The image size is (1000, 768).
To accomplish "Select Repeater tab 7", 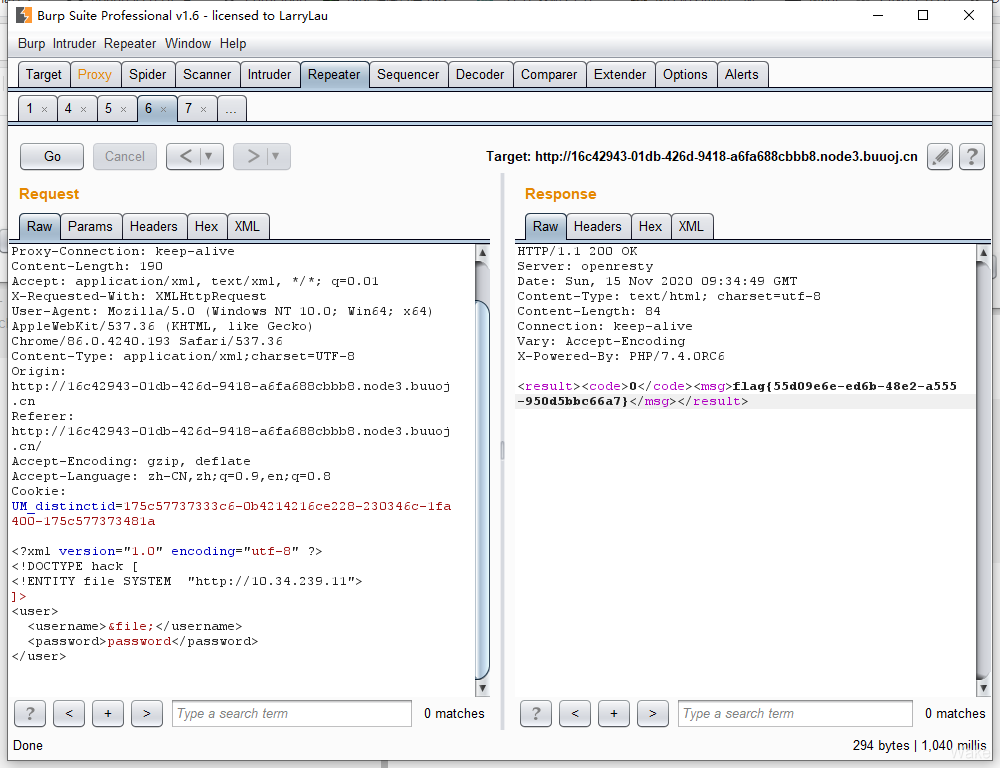I will click(189, 109).
